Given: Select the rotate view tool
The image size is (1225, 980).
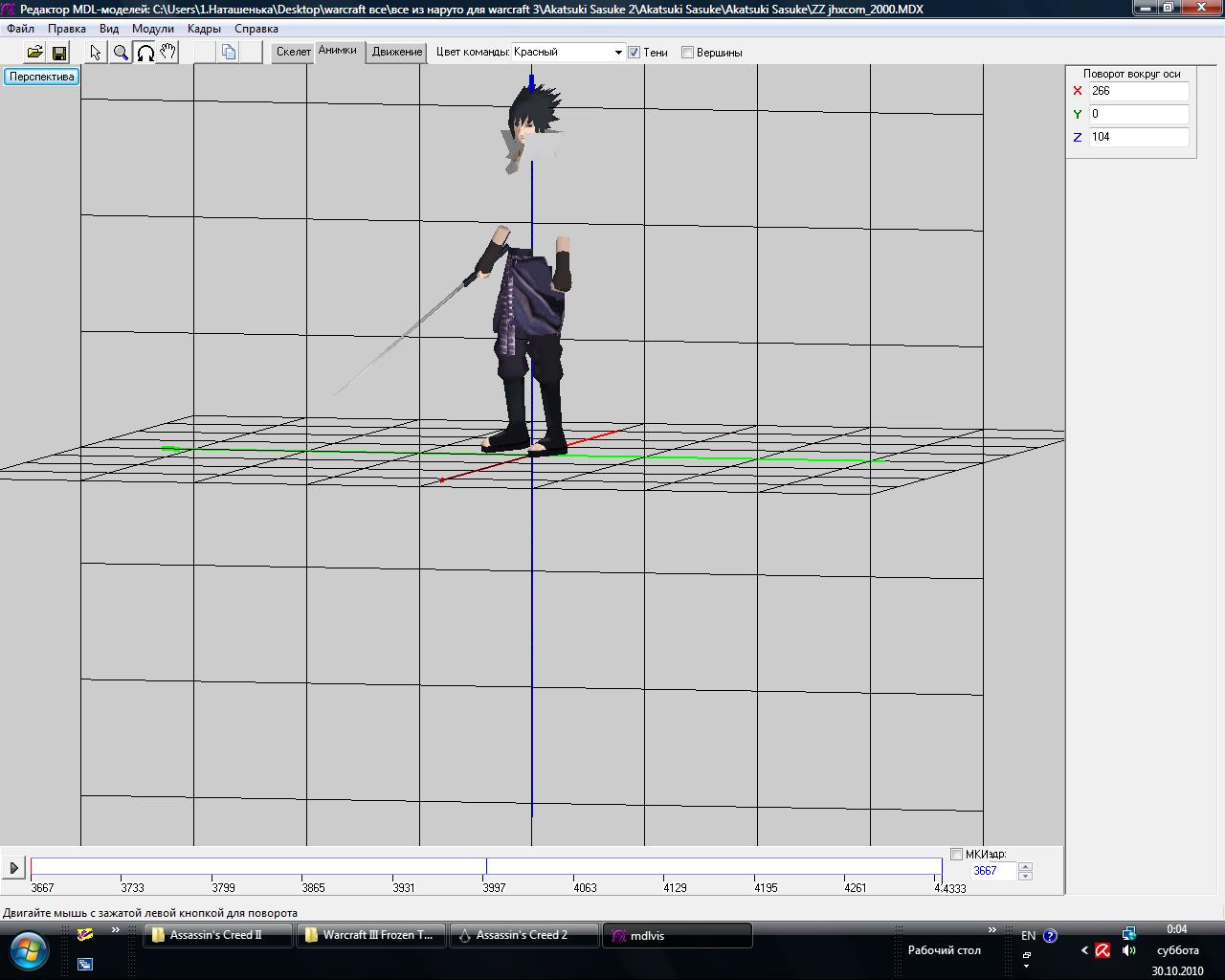Looking at the screenshot, I should [145, 53].
